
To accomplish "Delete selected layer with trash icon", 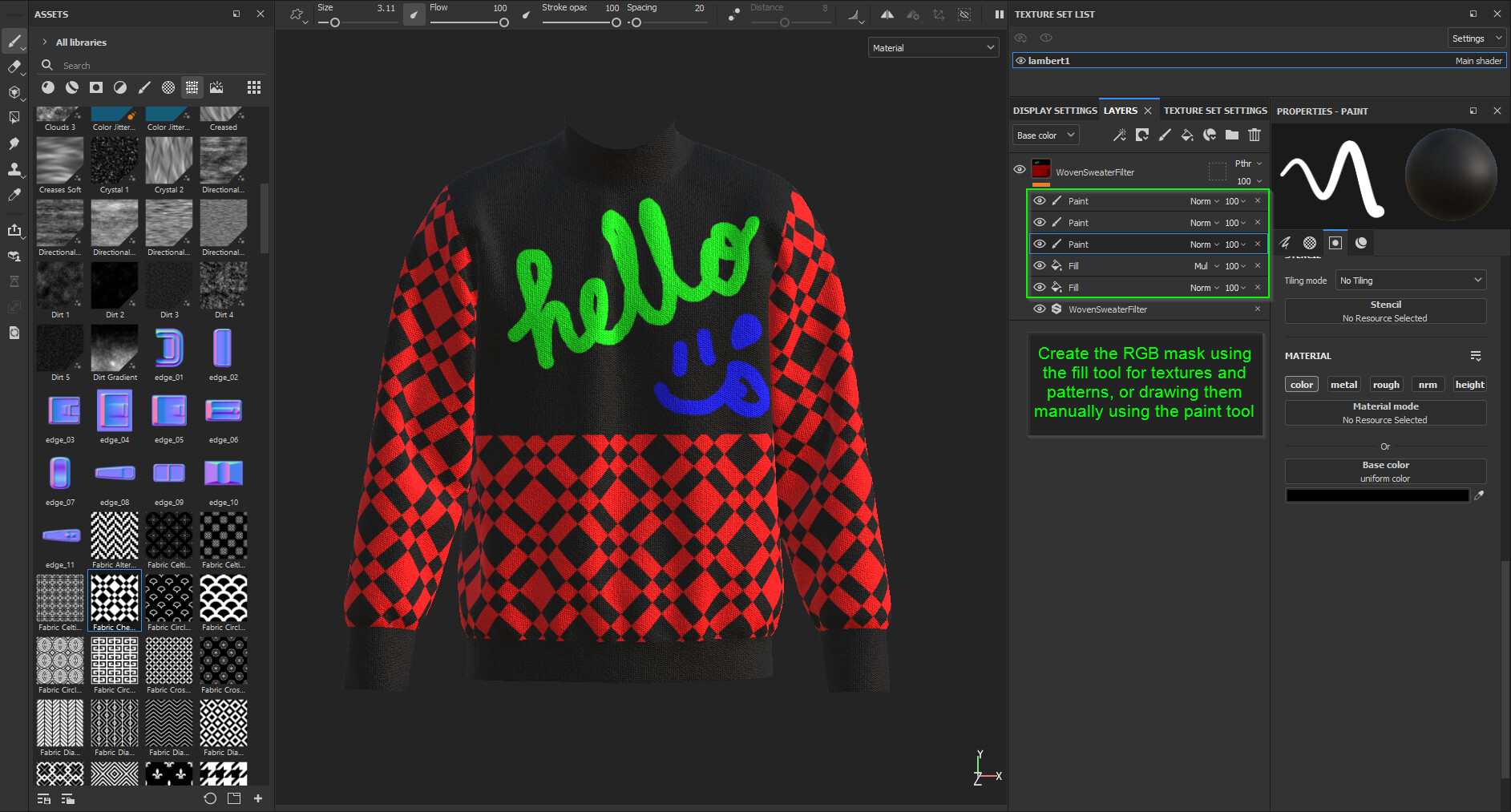I will 1255,135.
